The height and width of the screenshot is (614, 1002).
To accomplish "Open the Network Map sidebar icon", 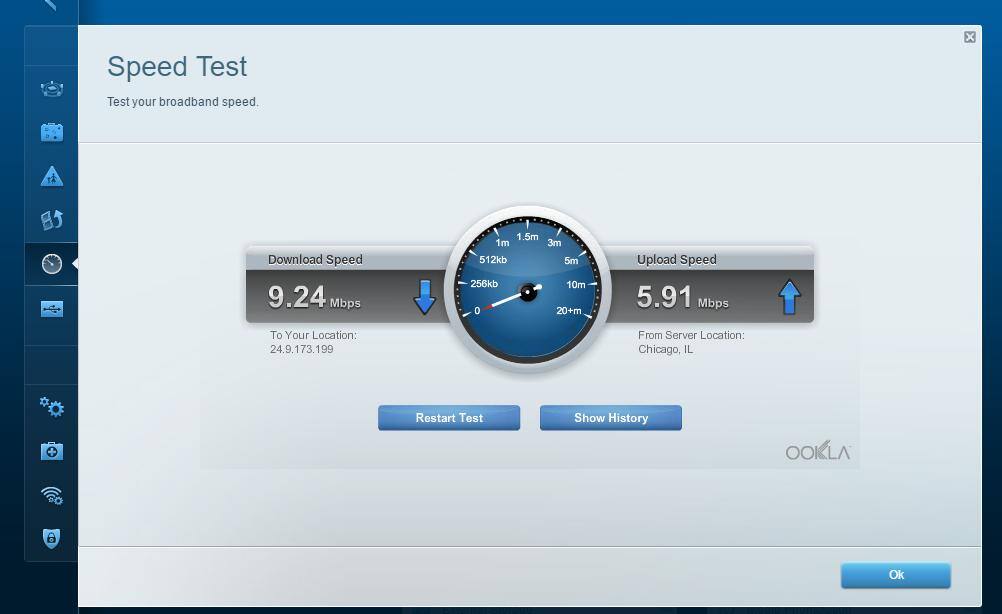I will [52, 89].
